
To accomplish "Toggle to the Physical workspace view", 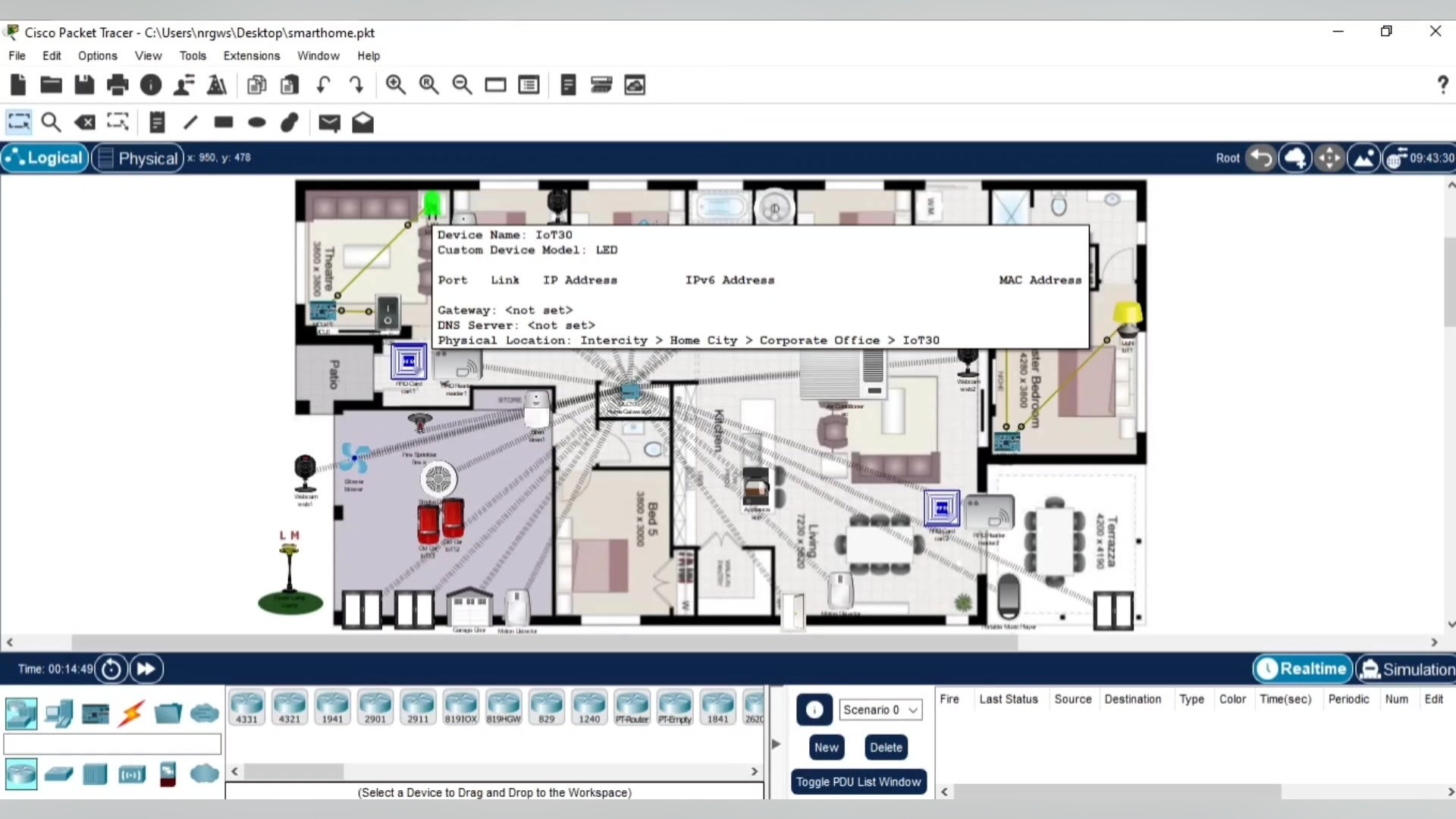I will point(139,158).
